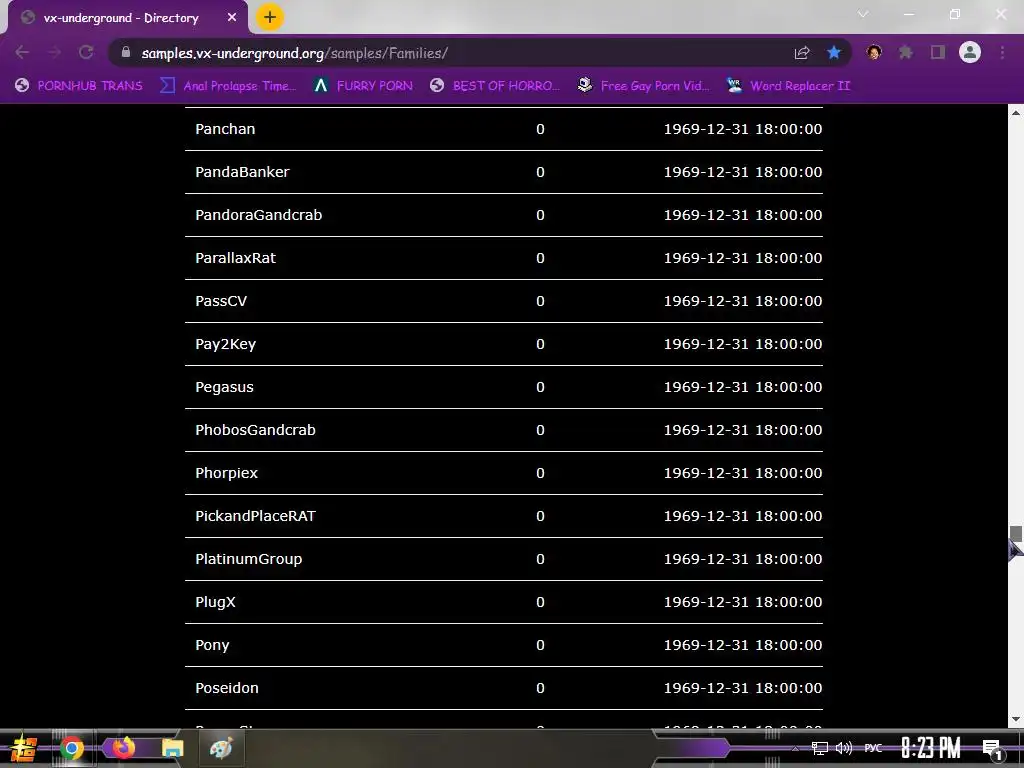1024x768 pixels.
Task: Open the PickandPlaceRAT folder link
Action: click(x=255, y=516)
